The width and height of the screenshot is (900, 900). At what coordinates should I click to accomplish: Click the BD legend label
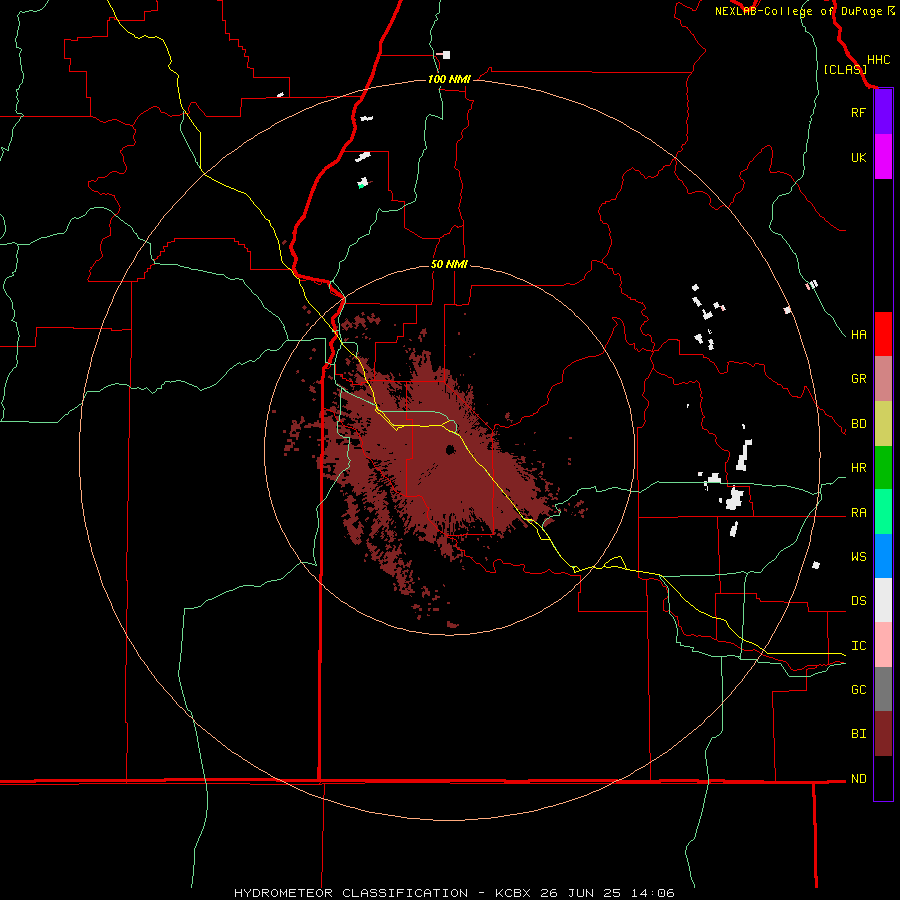pos(858,424)
